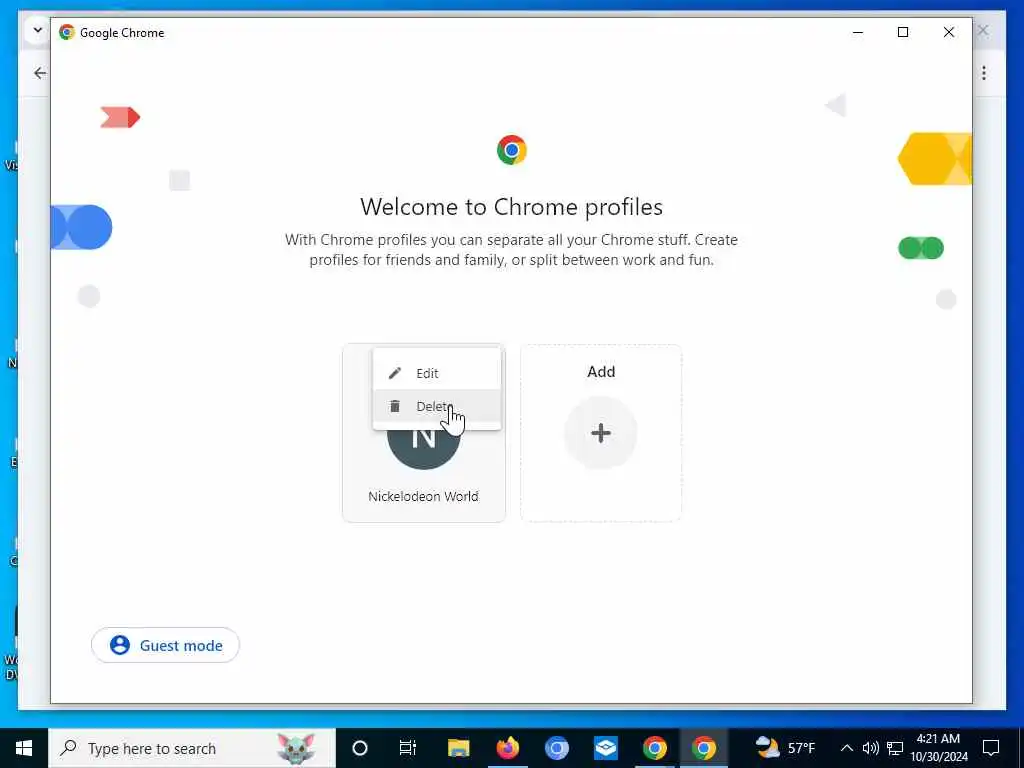
Task: Open the Windows Start menu
Action: [x=24, y=748]
